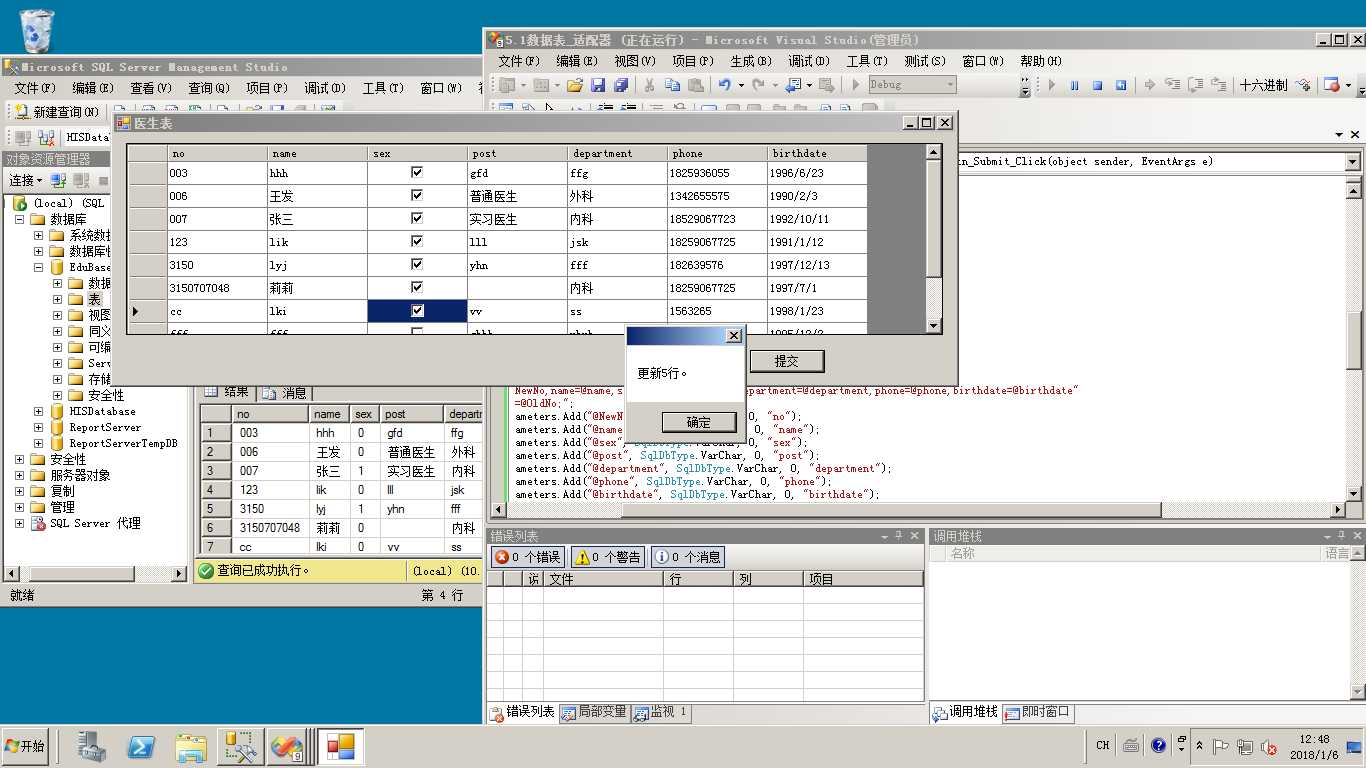Open 帮助 menu in Visual Studio
This screenshot has height=768, width=1366.
1040,61
